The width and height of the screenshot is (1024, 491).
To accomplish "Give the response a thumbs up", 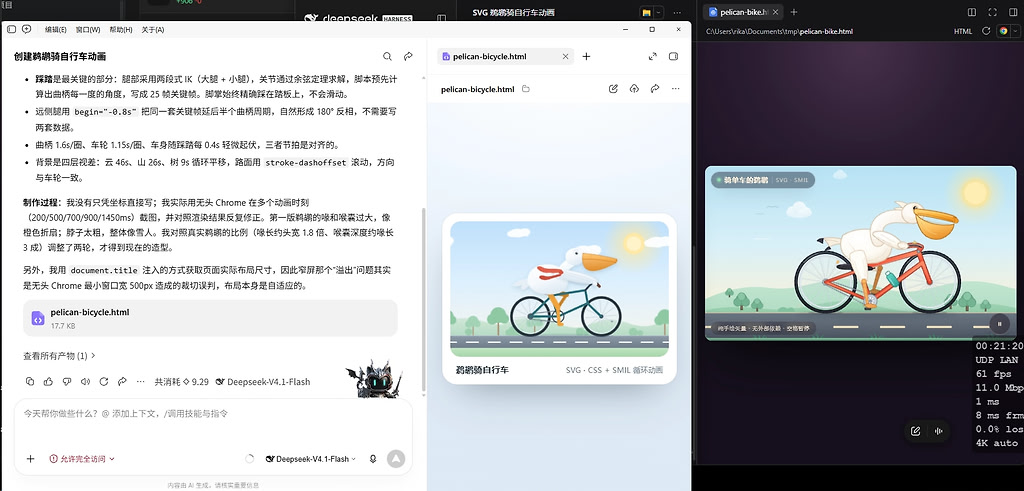I will click(x=48, y=381).
